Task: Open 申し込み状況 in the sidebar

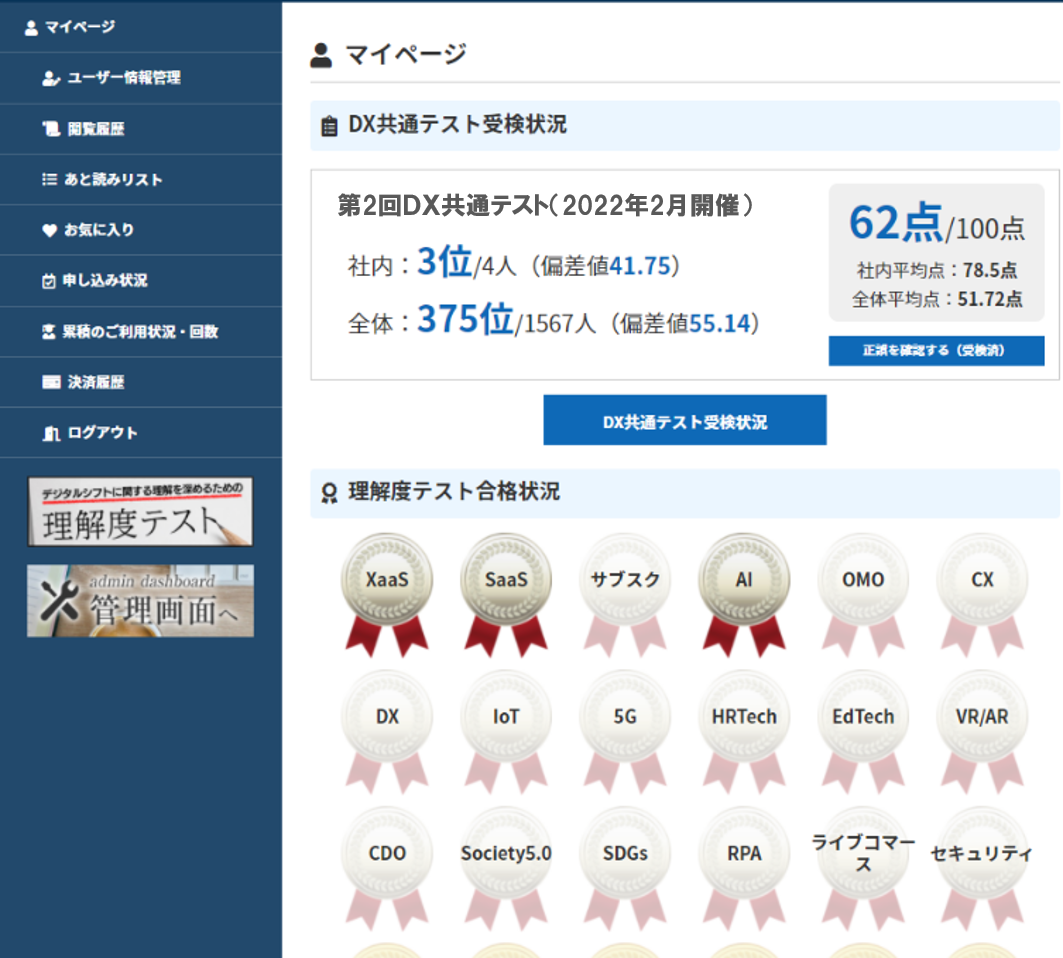Action: coord(140,281)
